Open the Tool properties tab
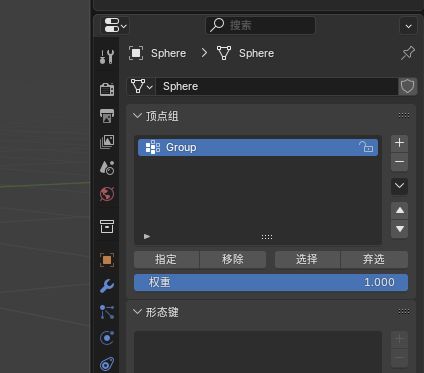424x373 pixels. pos(107,57)
